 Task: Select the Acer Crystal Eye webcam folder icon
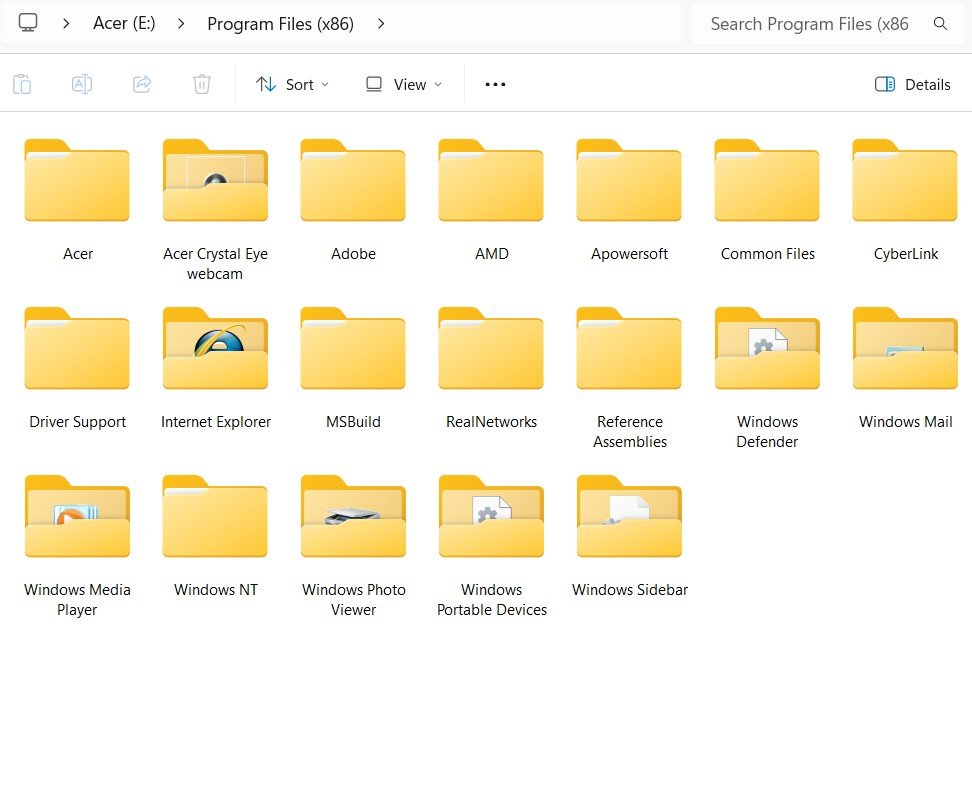coord(215,180)
